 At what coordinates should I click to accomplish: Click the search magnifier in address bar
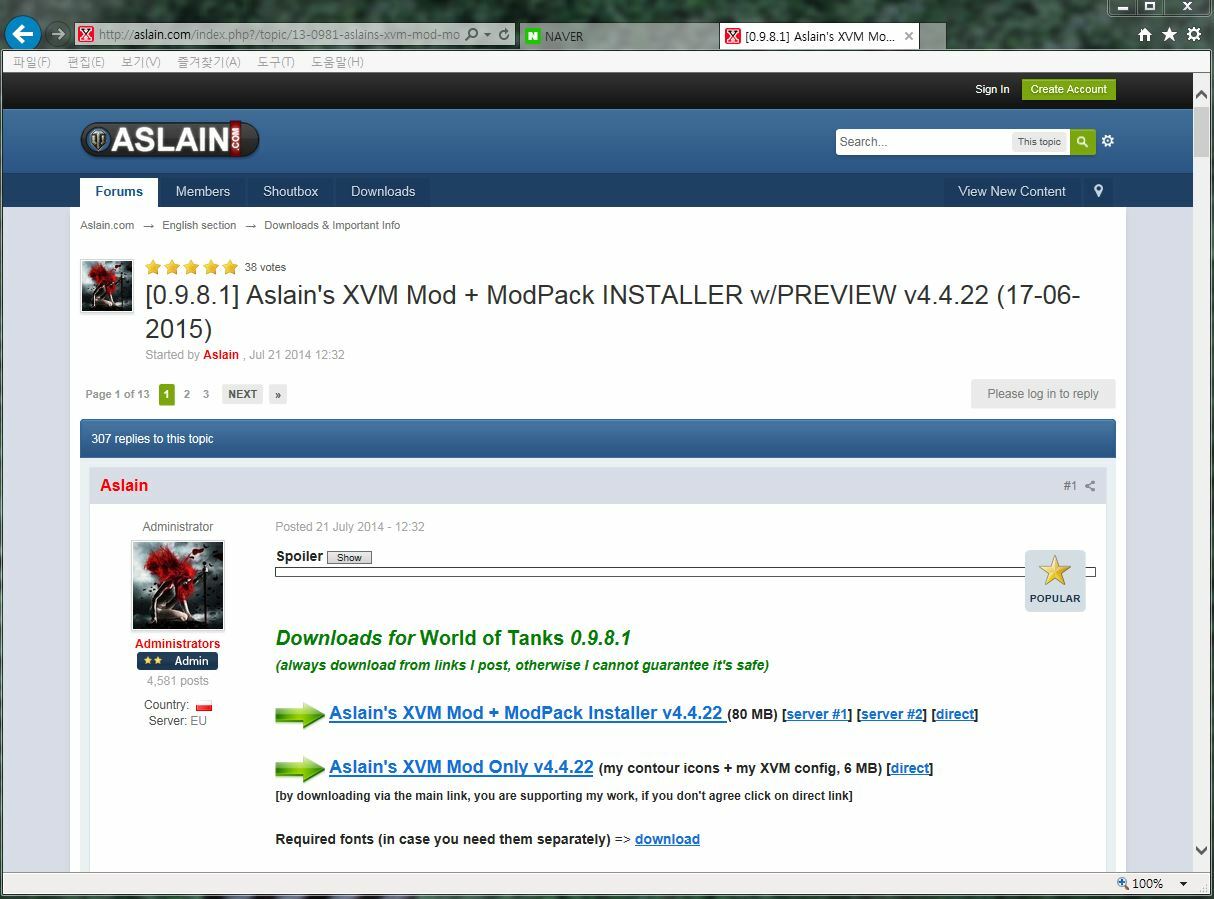472,34
